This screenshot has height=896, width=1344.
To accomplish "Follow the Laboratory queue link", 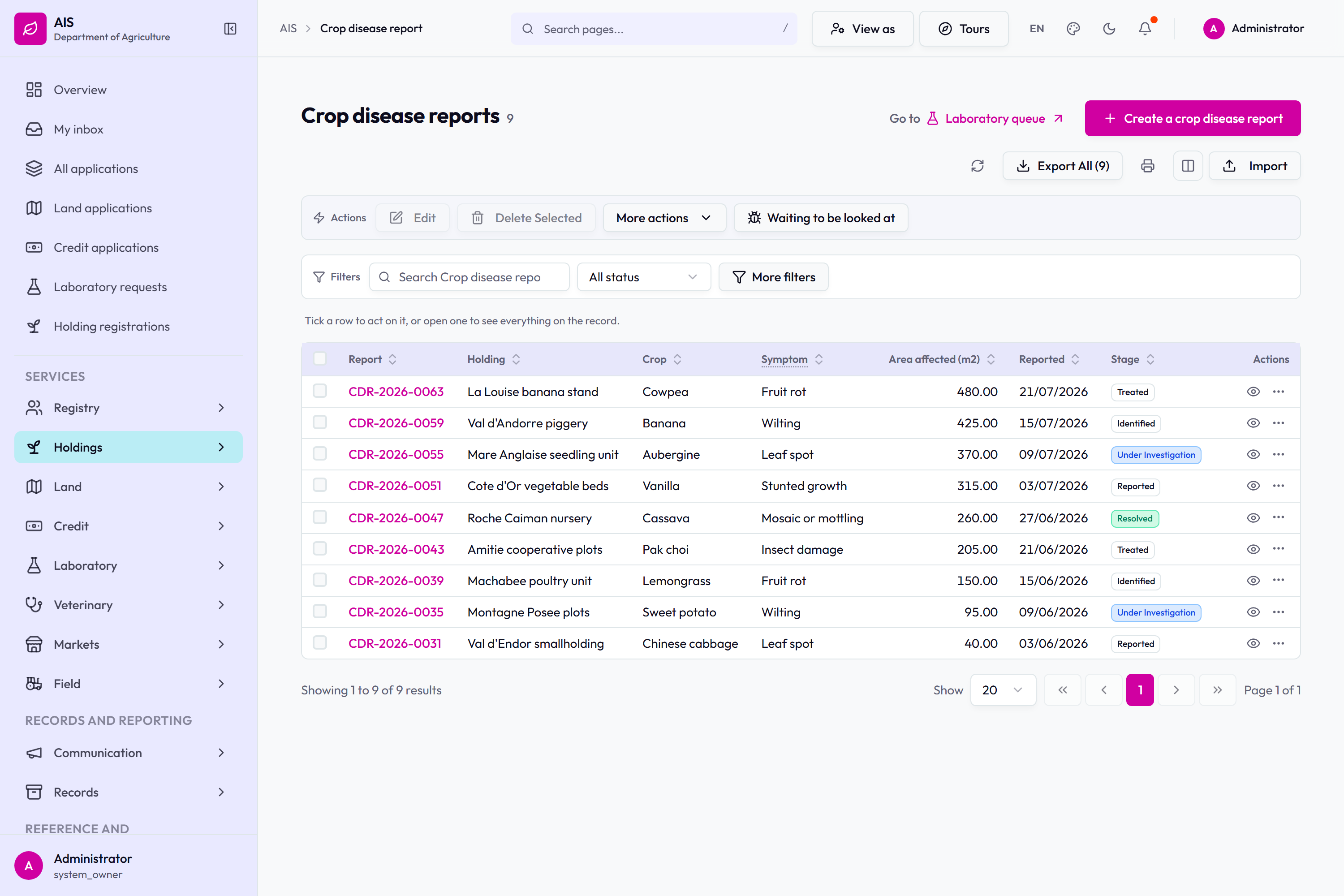I will [x=995, y=118].
